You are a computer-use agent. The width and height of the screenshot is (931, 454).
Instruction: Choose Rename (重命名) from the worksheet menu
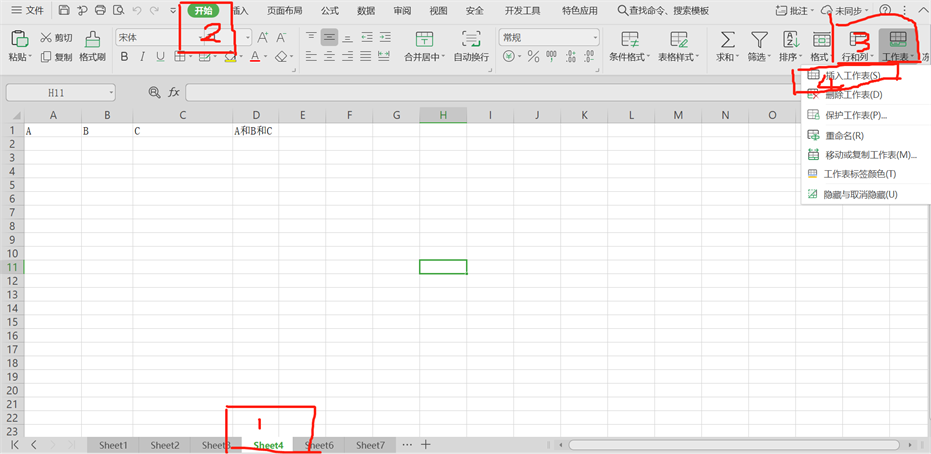(844, 135)
